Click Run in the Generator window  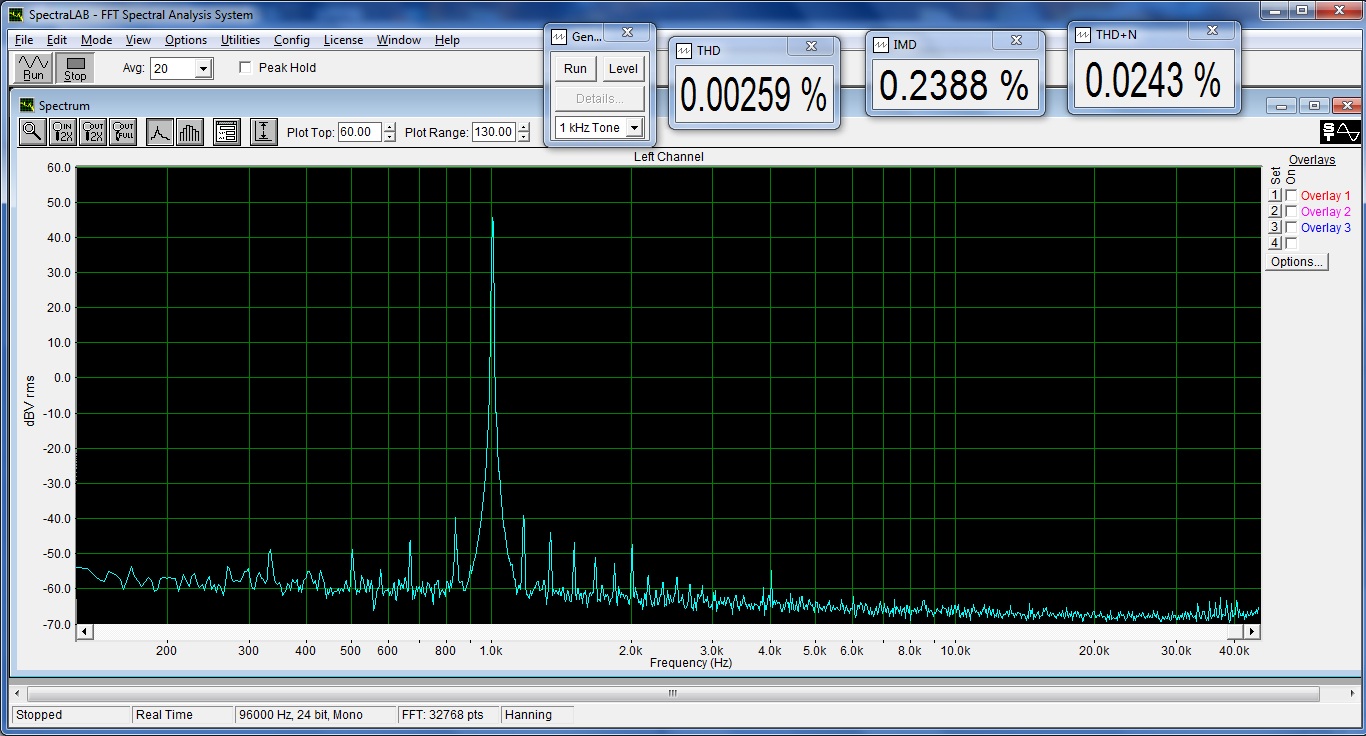pos(575,69)
